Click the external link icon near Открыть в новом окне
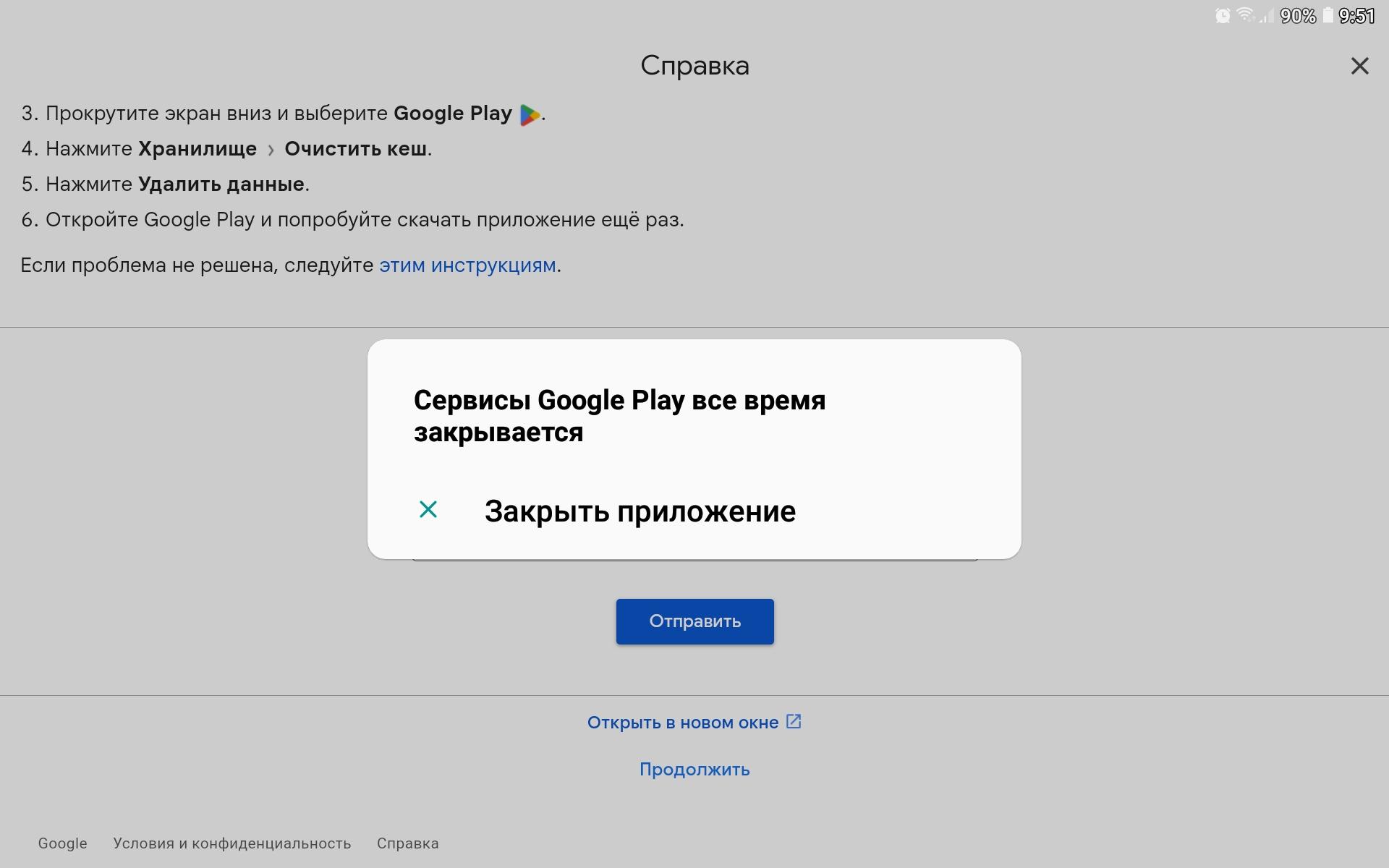 [x=794, y=720]
